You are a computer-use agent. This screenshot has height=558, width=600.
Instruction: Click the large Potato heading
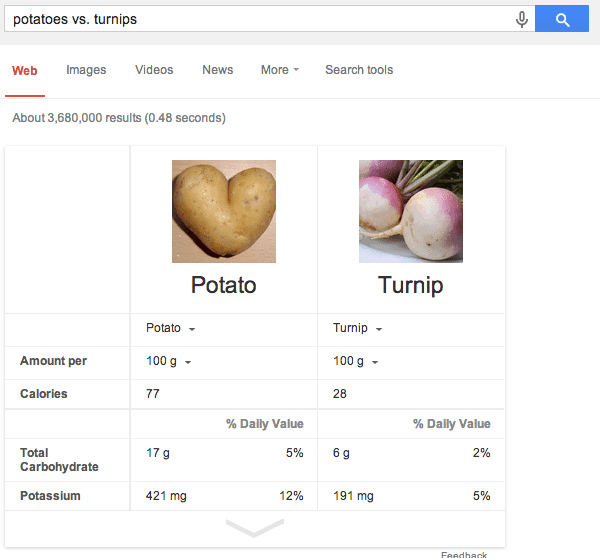click(x=224, y=285)
